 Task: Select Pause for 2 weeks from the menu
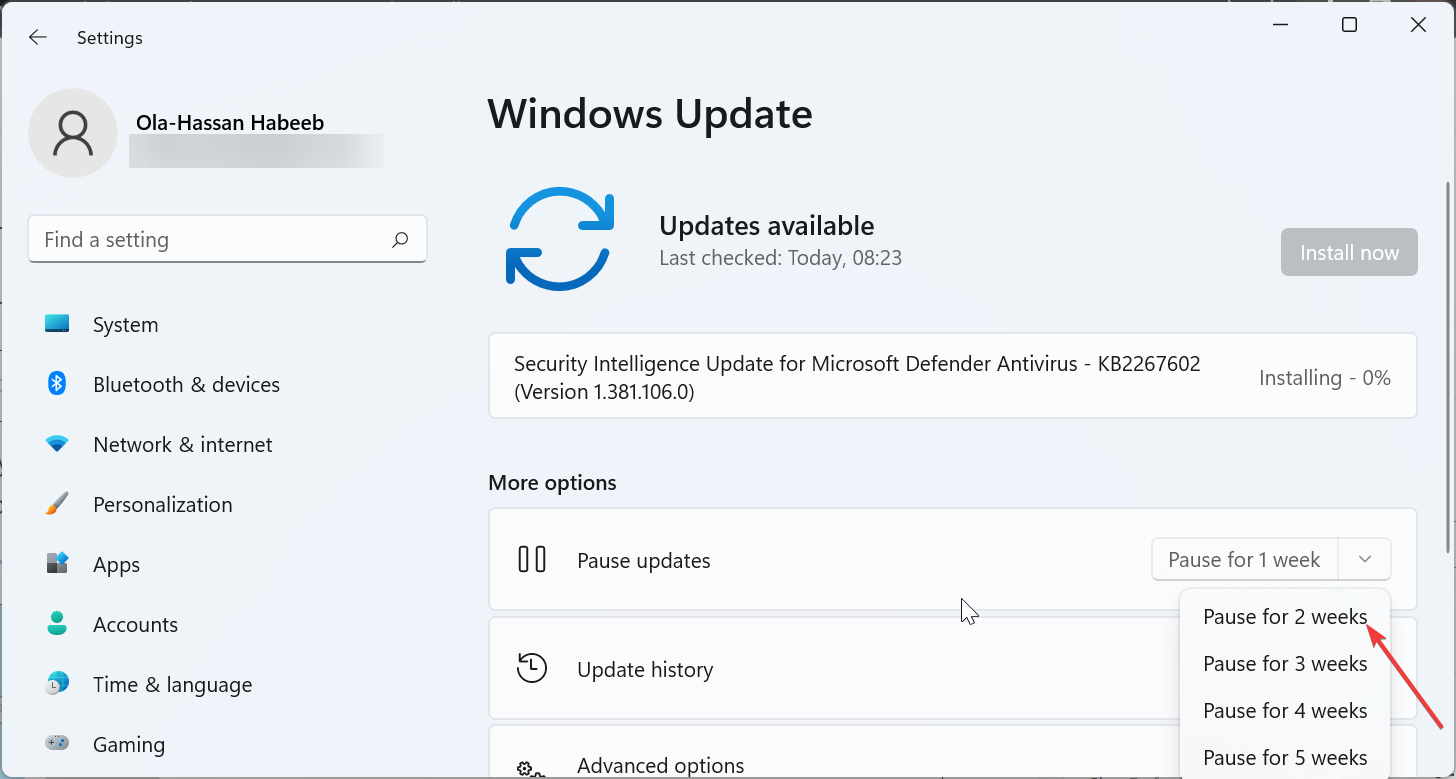tap(1285, 616)
